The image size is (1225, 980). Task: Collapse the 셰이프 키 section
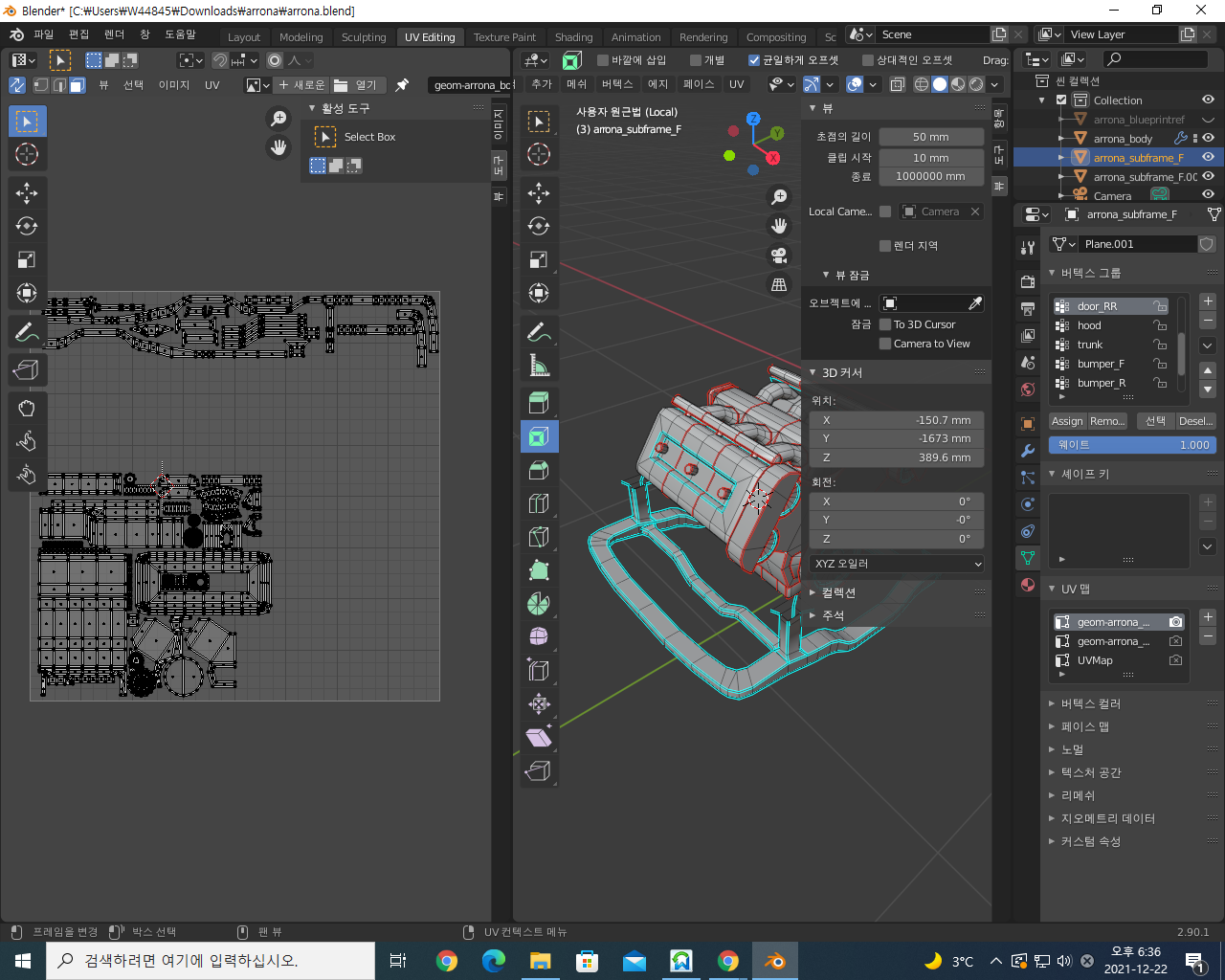coord(1053,474)
